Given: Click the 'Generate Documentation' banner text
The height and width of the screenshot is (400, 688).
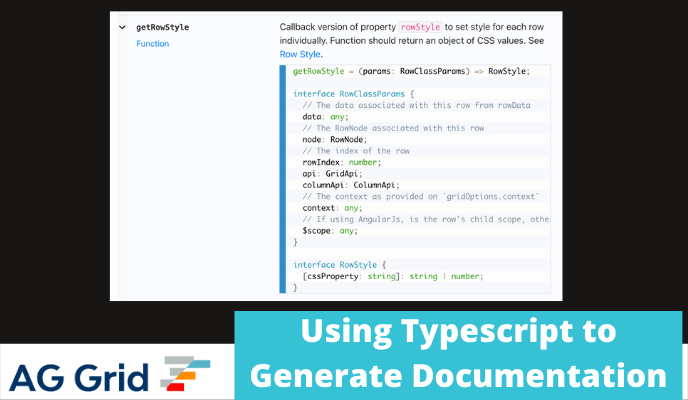Looking at the screenshot, I should point(459,376).
